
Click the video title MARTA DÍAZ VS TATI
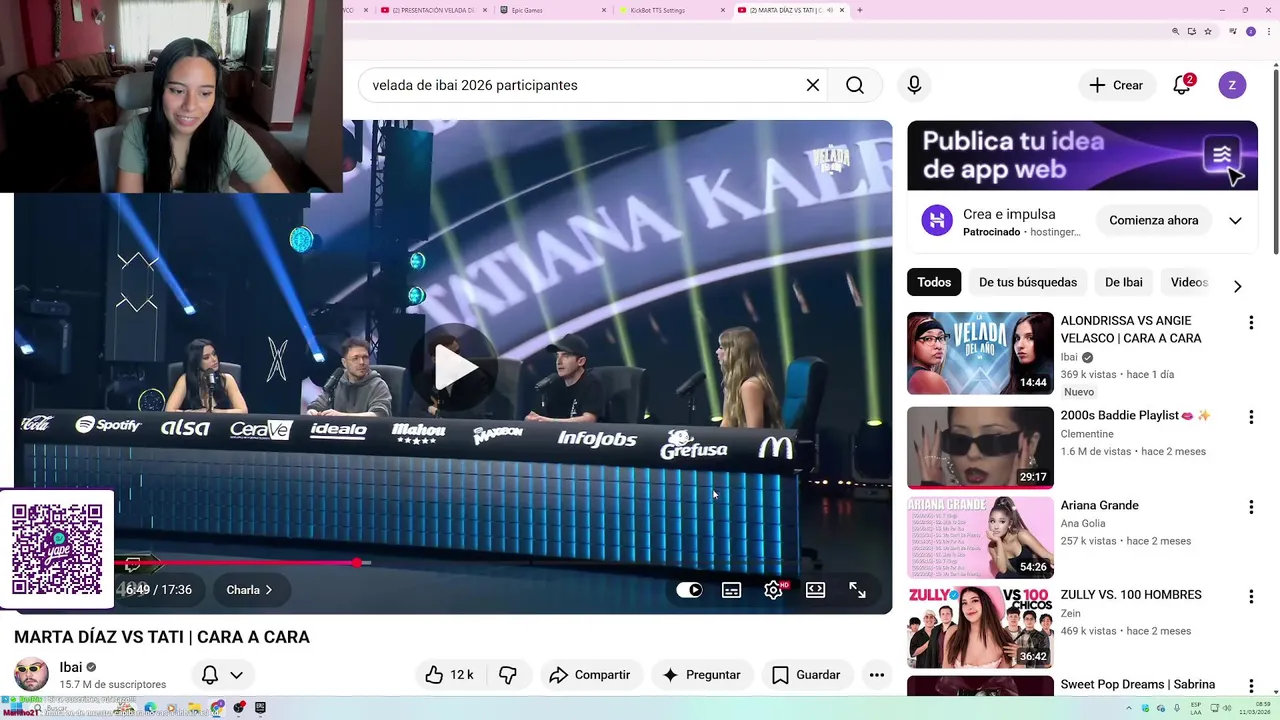click(x=162, y=637)
